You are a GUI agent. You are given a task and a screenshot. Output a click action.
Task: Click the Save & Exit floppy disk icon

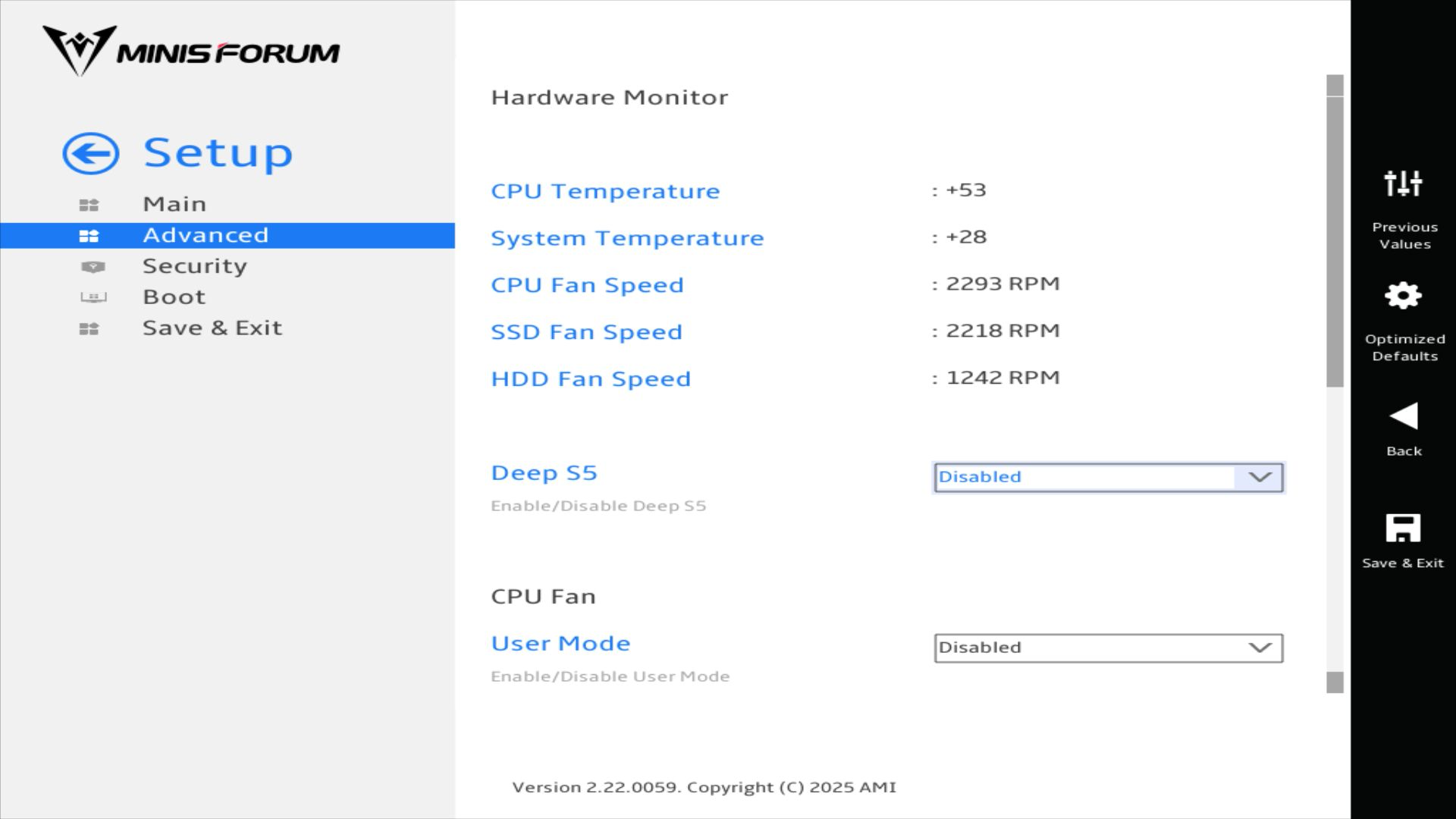tap(1403, 528)
